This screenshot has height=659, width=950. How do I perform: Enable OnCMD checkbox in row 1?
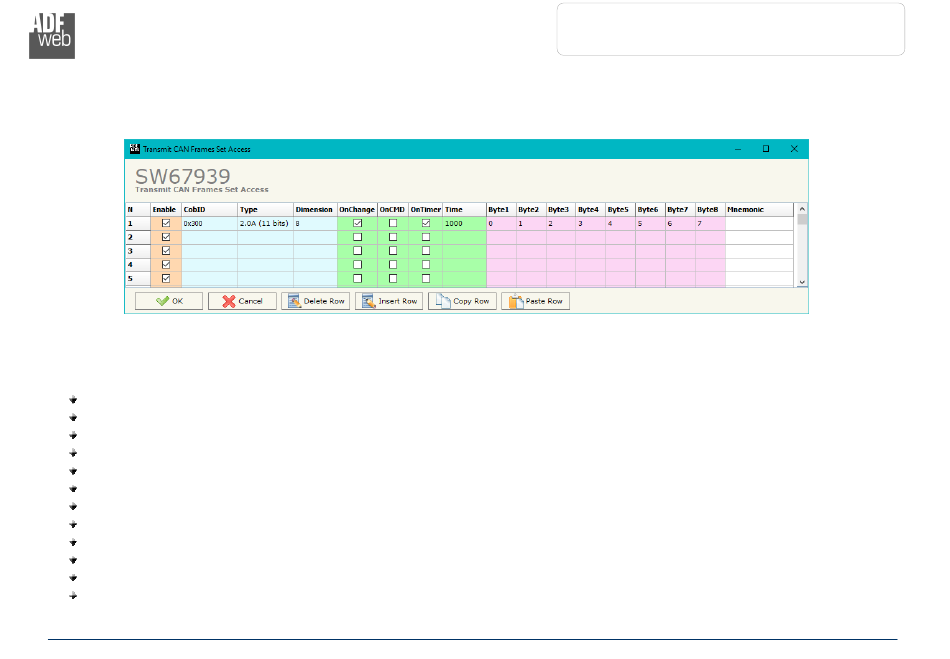click(393, 223)
